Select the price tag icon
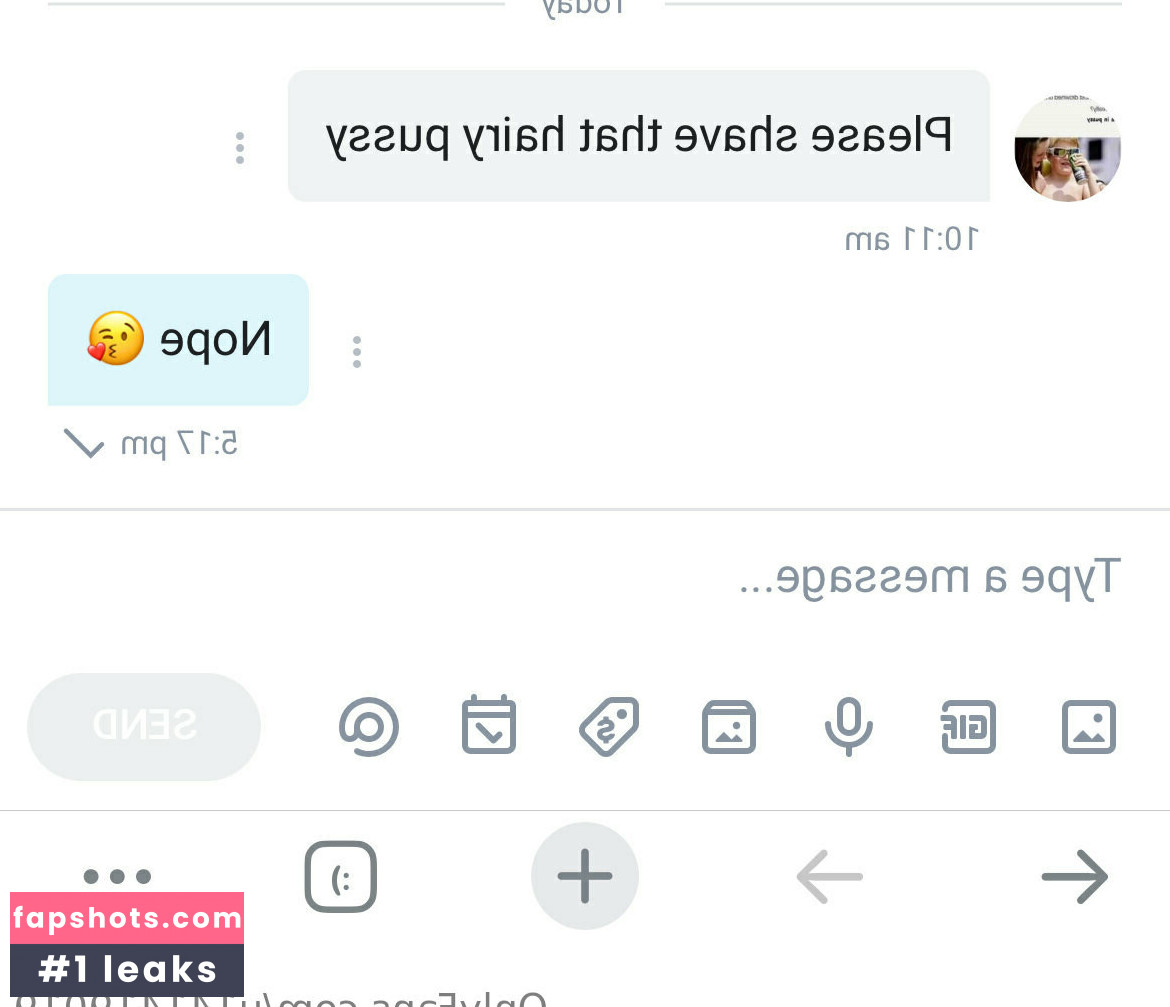The image size is (1170, 1007). pos(610,727)
